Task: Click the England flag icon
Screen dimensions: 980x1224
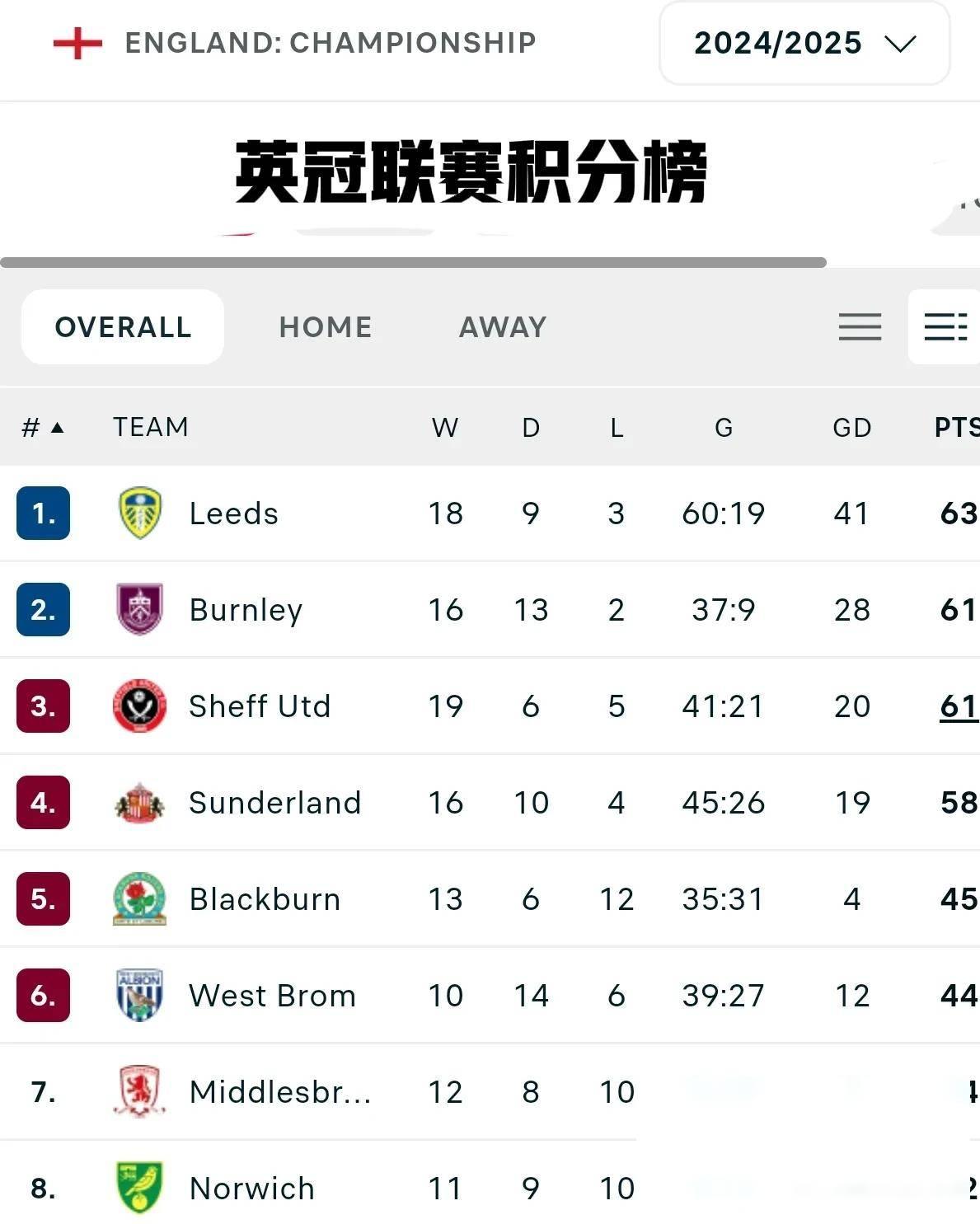Action: 77,43
